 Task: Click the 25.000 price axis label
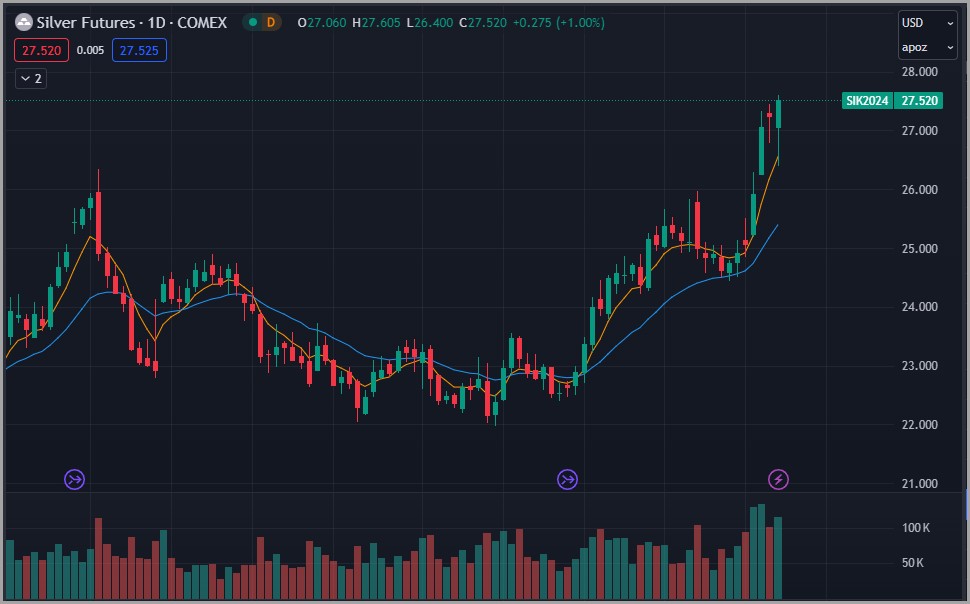pos(919,249)
